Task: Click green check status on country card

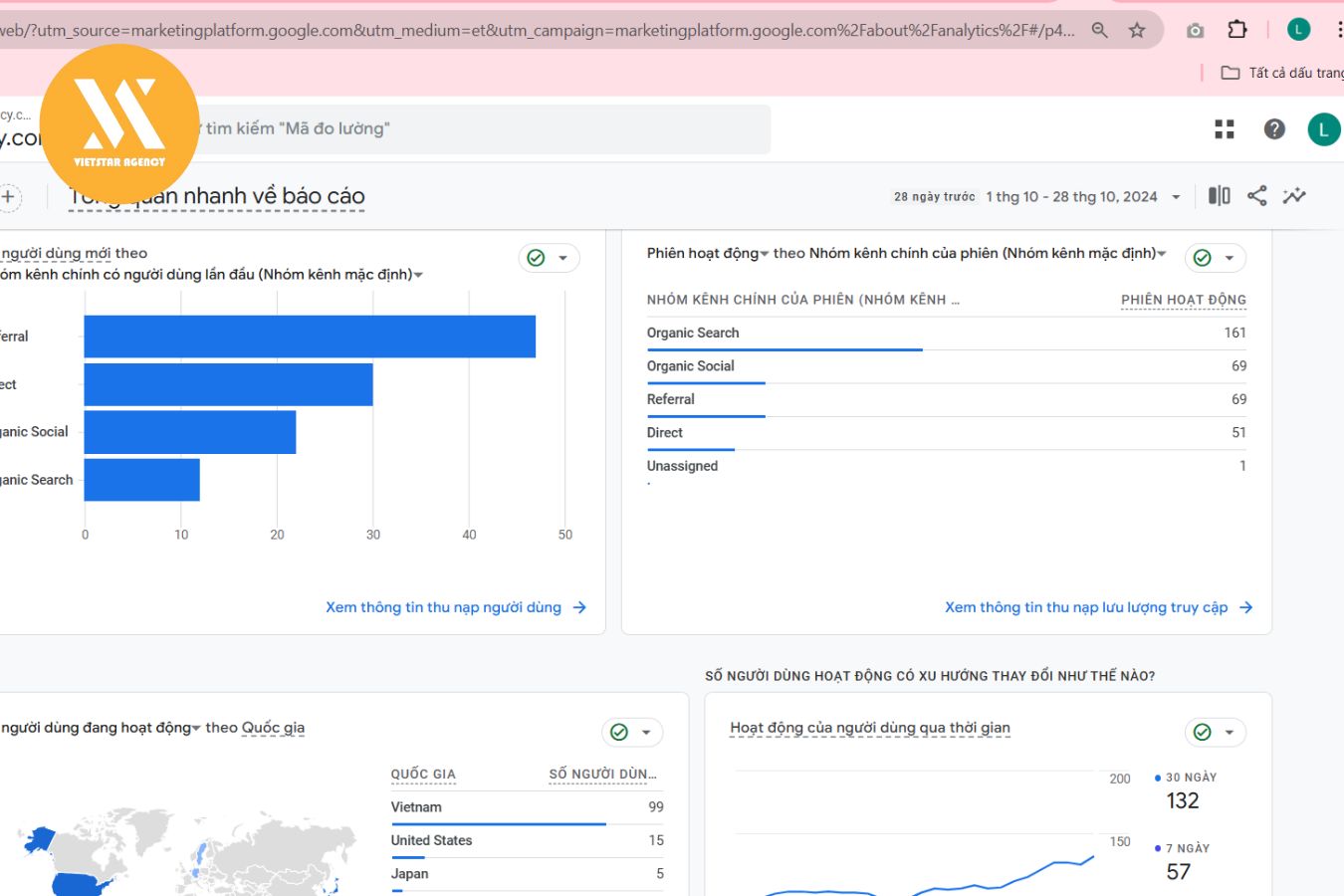Action: [x=619, y=733]
